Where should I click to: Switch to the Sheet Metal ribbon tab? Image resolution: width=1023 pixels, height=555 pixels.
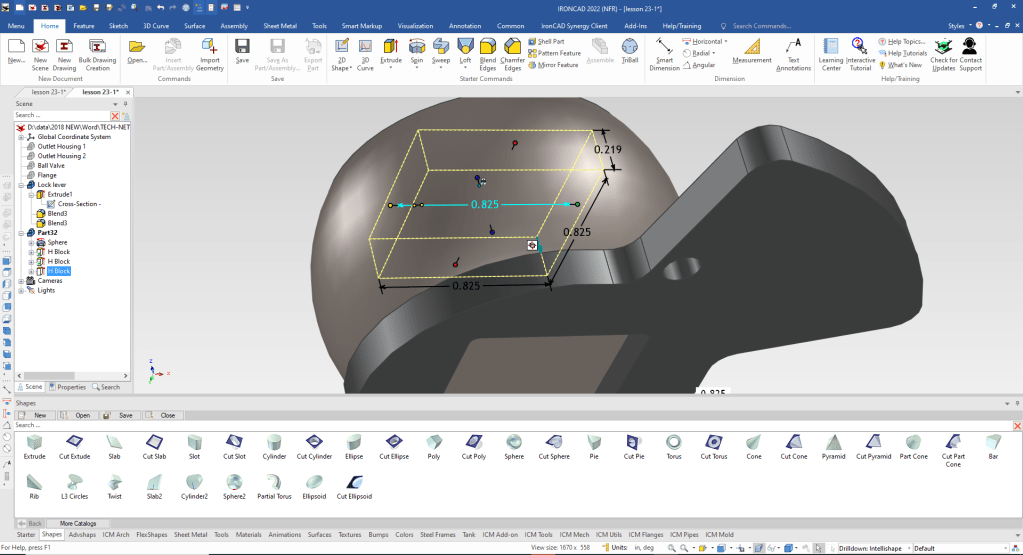click(x=278, y=24)
